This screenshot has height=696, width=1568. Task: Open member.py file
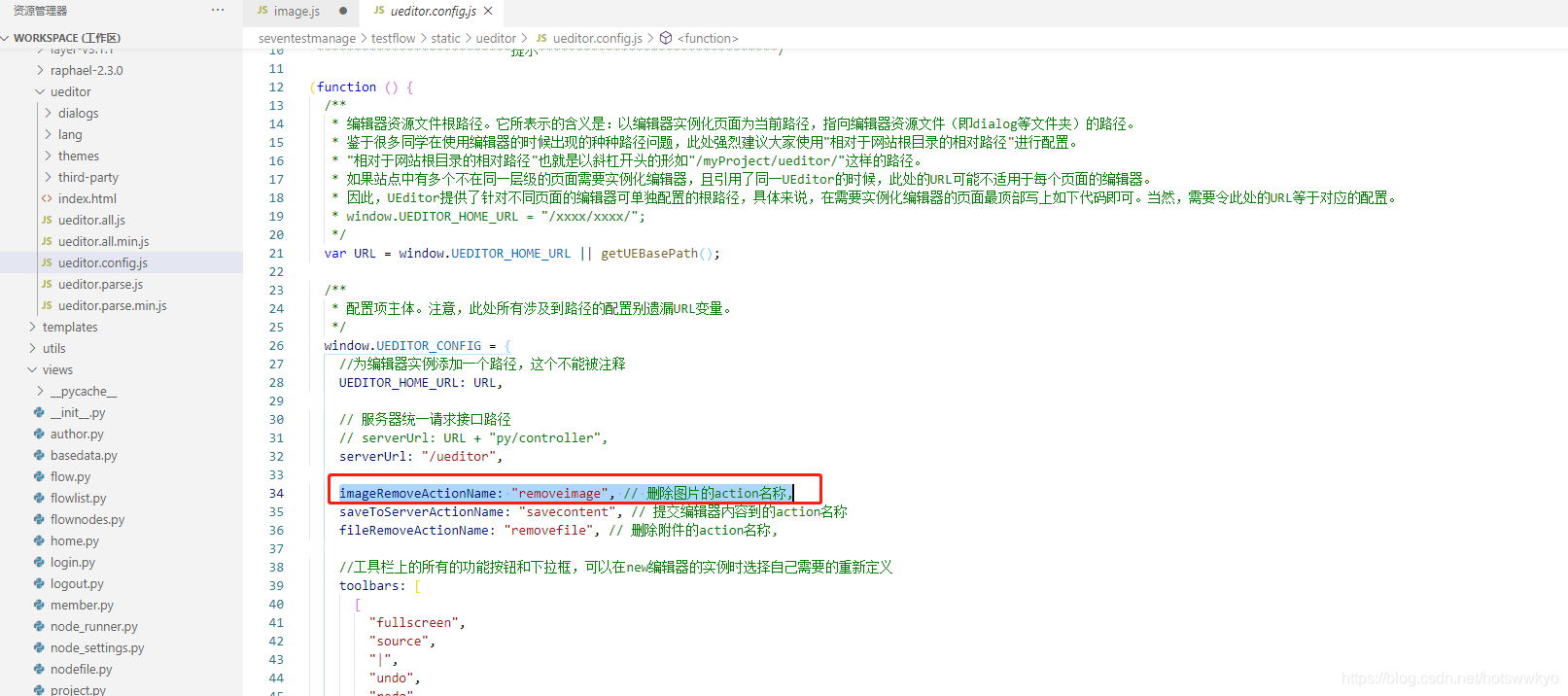[82, 605]
